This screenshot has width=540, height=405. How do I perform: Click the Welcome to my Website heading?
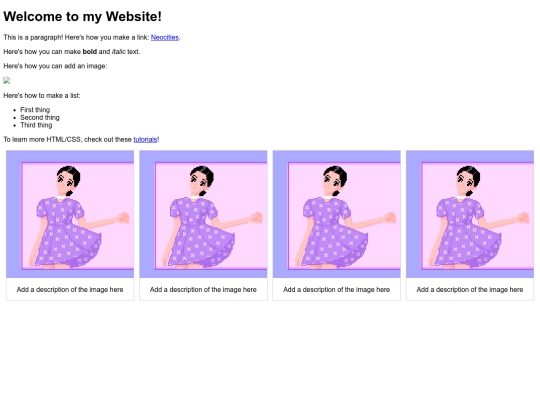[x=82, y=17]
